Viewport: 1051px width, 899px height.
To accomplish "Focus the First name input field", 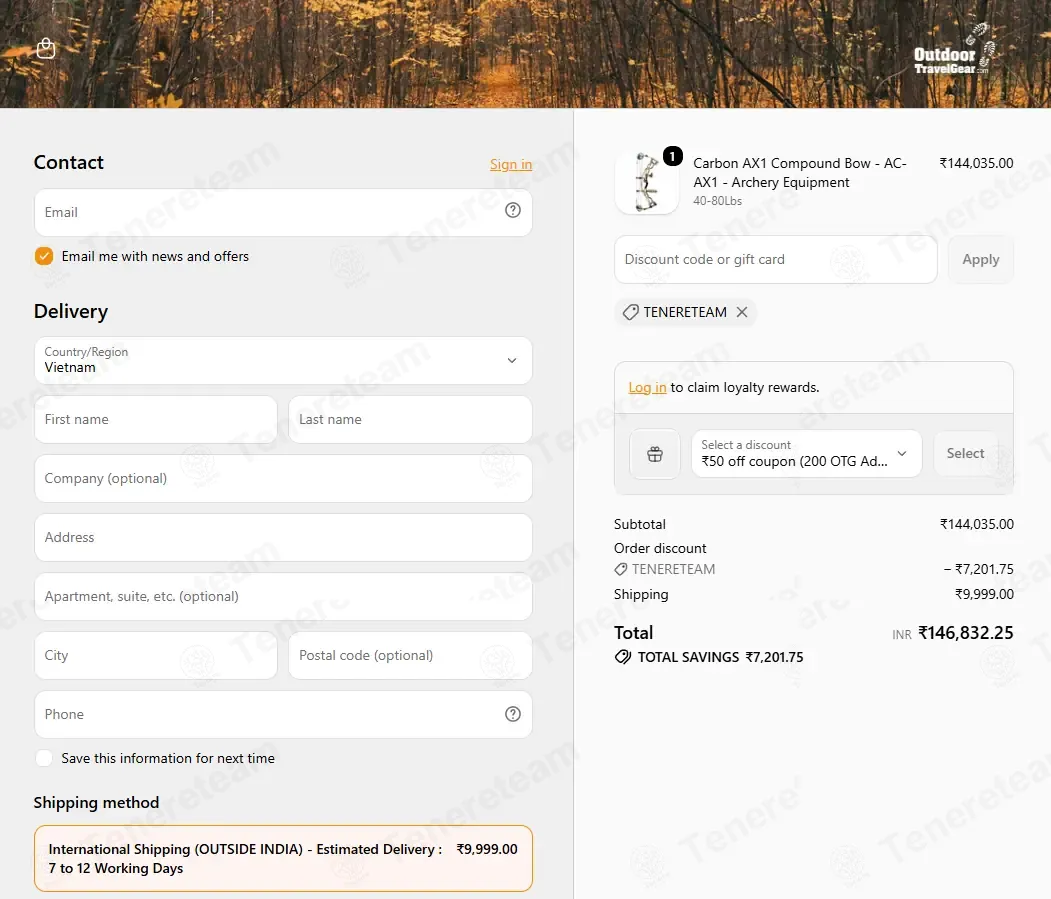I will (x=156, y=420).
